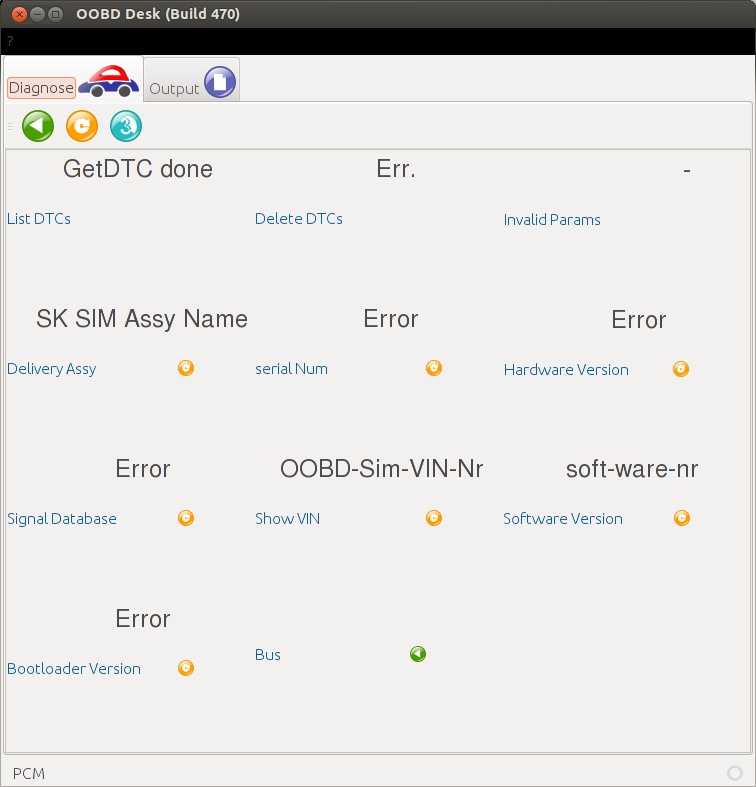The height and width of the screenshot is (787, 756).
Task: Click the status circle in bottom bar
Action: point(734,773)
